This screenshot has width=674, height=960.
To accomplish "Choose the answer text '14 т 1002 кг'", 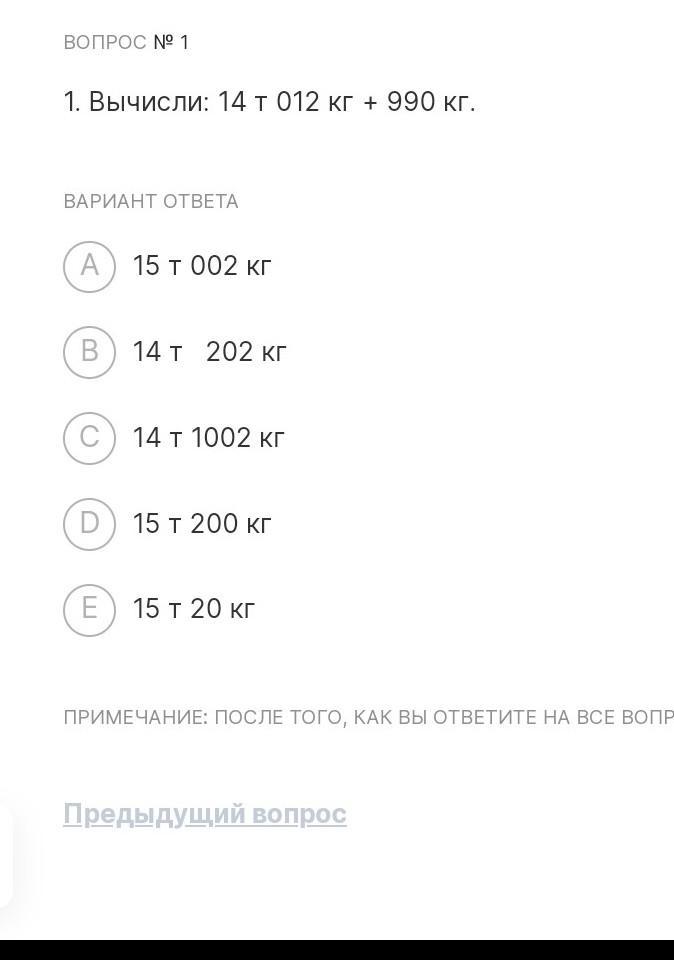I will click(208, 438).
